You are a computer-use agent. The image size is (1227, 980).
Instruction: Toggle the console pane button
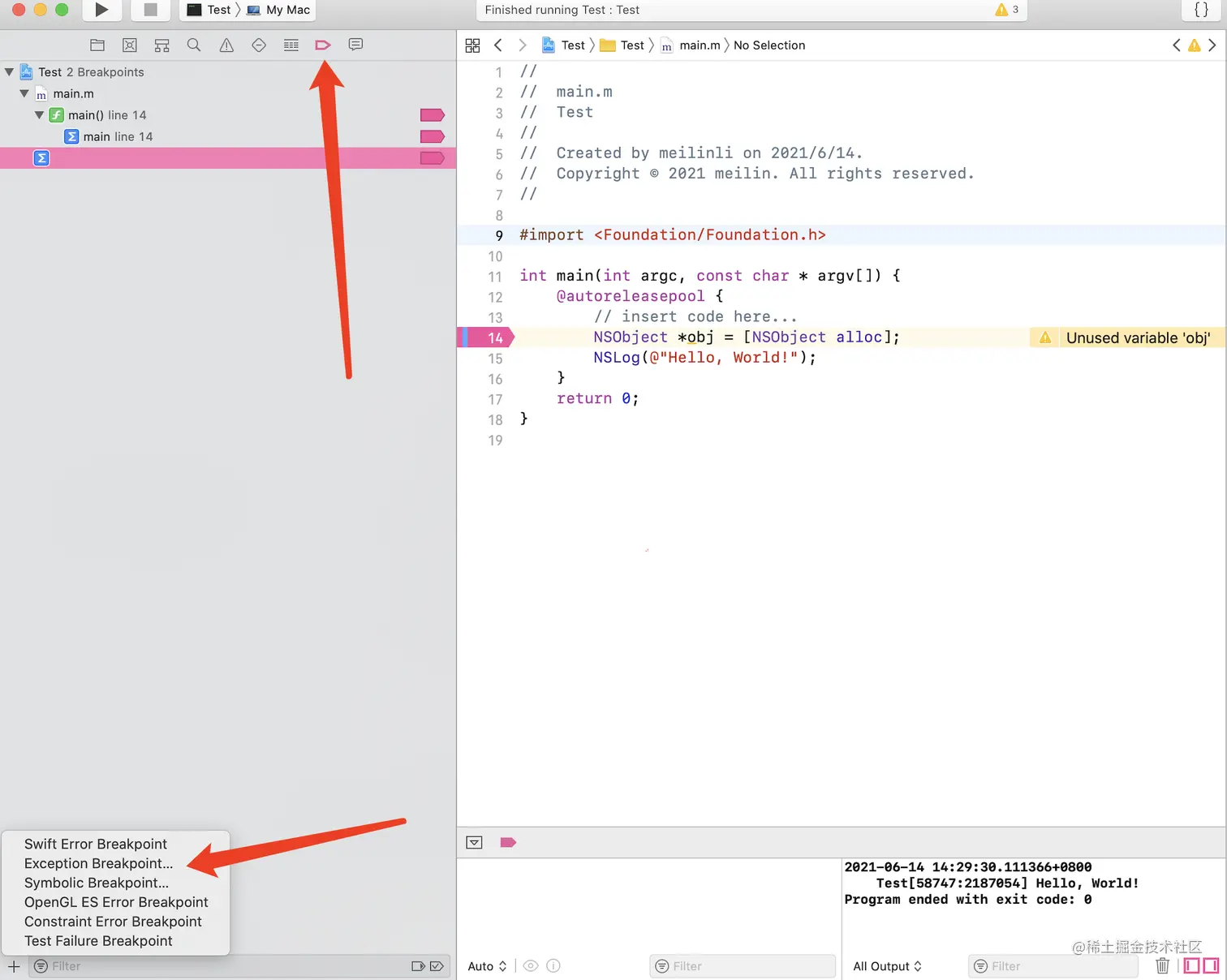point(1211,965)
